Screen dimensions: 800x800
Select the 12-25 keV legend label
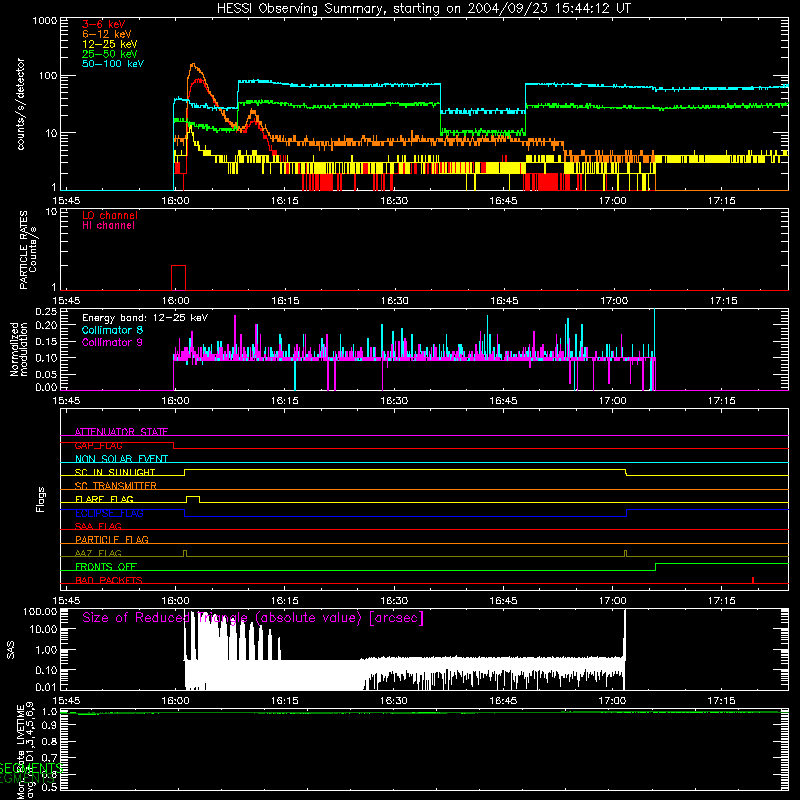(110, 44)
